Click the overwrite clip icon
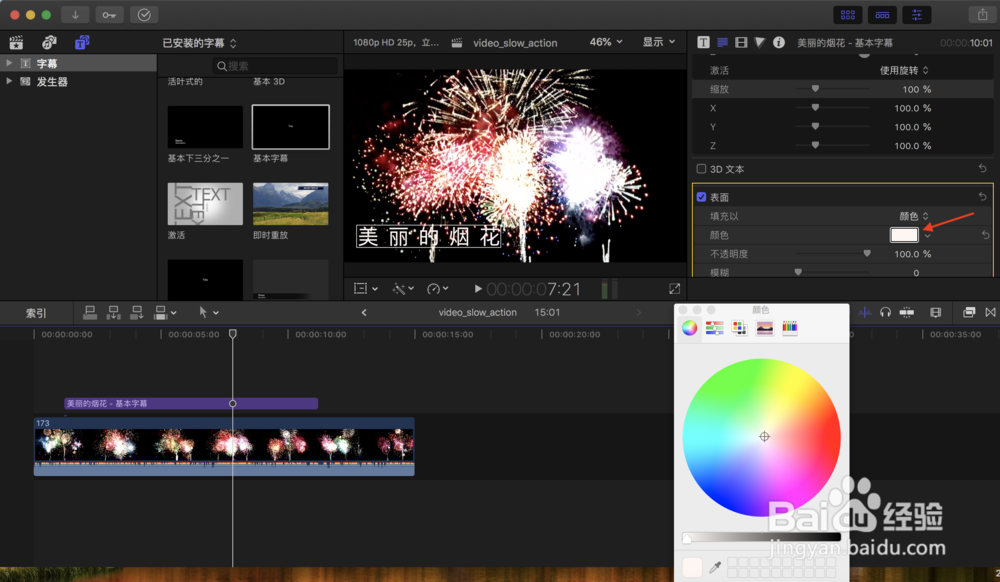Screen dimensions: 1000x582 pos(165,312)
